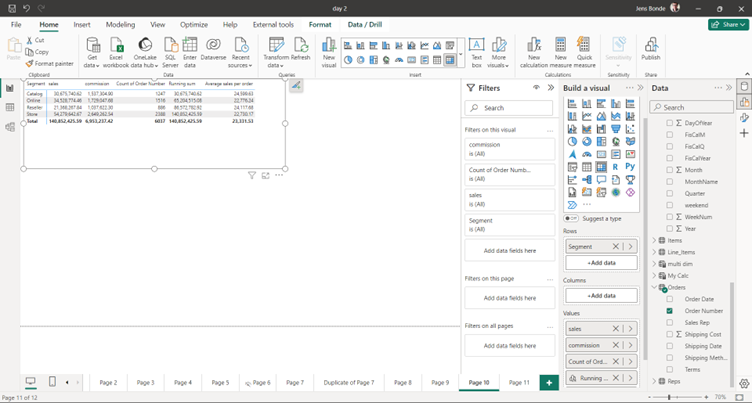Open the Optimize ribbon tab

tap(194, 24)
